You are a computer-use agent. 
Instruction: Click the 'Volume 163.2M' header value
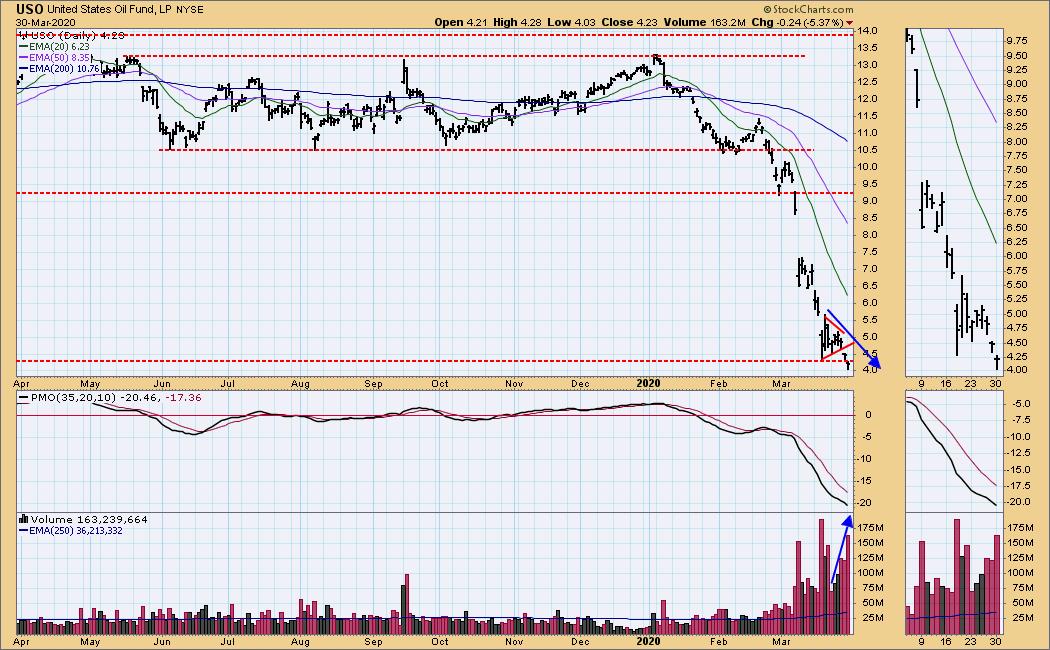pyautogui.click(x=704, y=22)
